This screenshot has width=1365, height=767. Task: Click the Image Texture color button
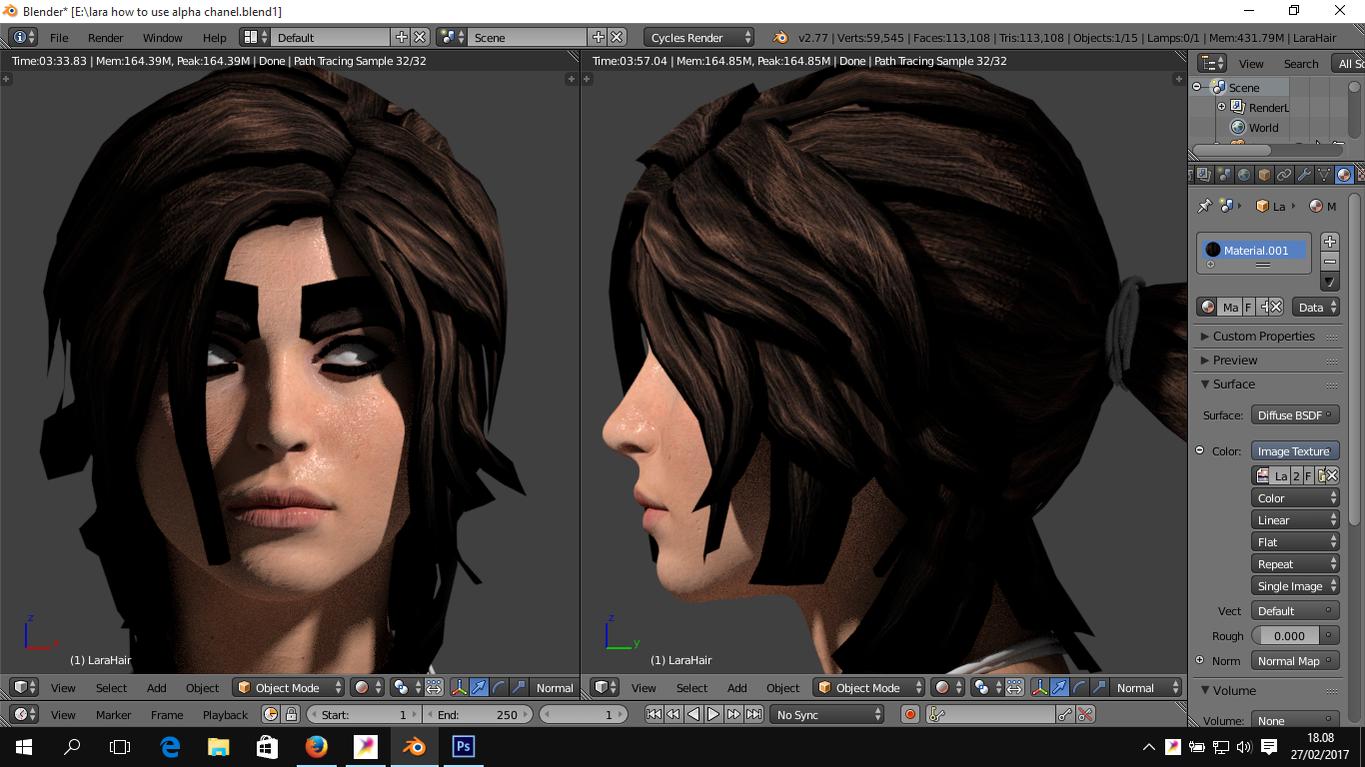[x=1295, y=451]
